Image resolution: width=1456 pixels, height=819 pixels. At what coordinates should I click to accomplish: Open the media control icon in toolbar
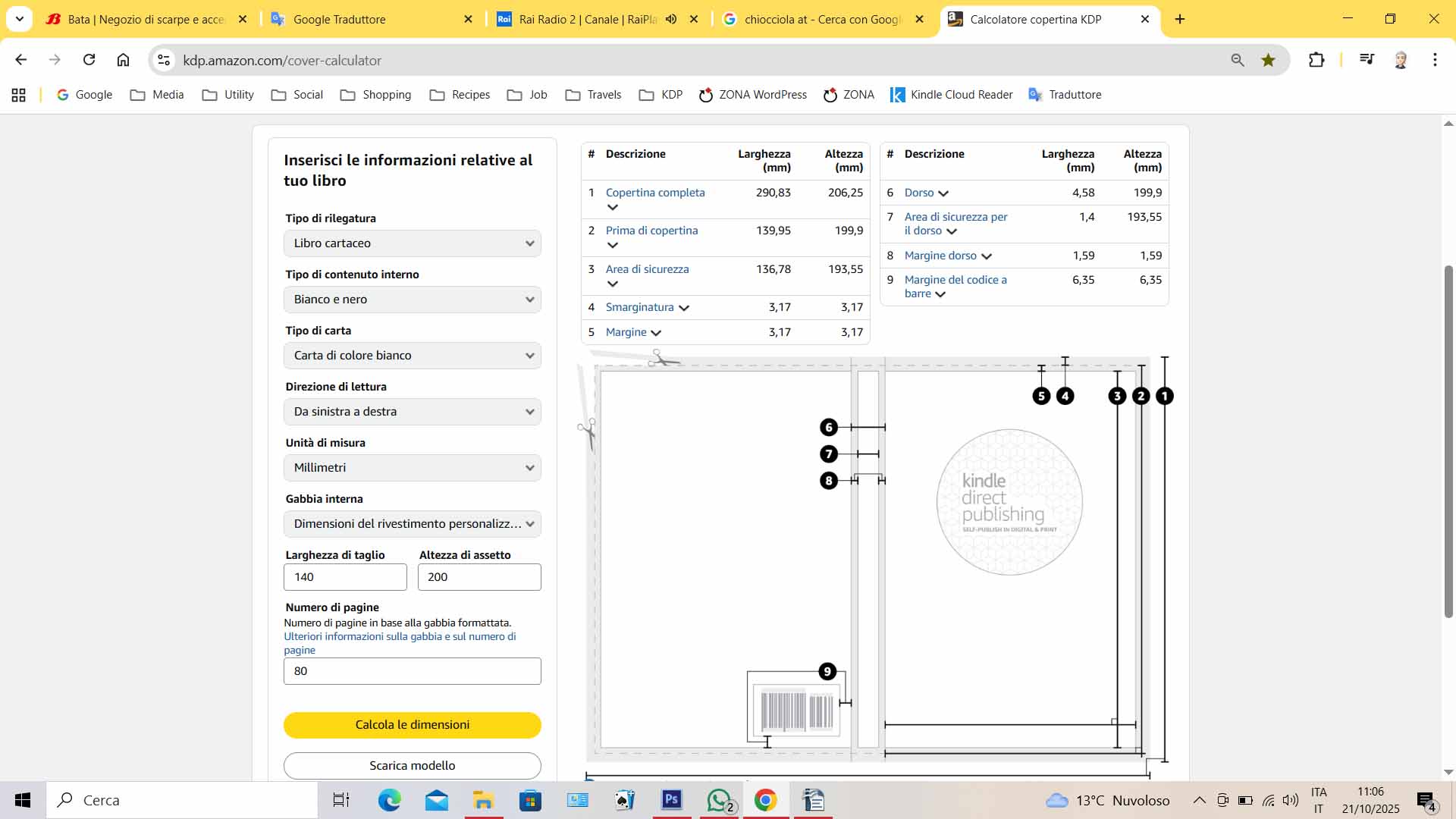click(x=1367, y=60)
